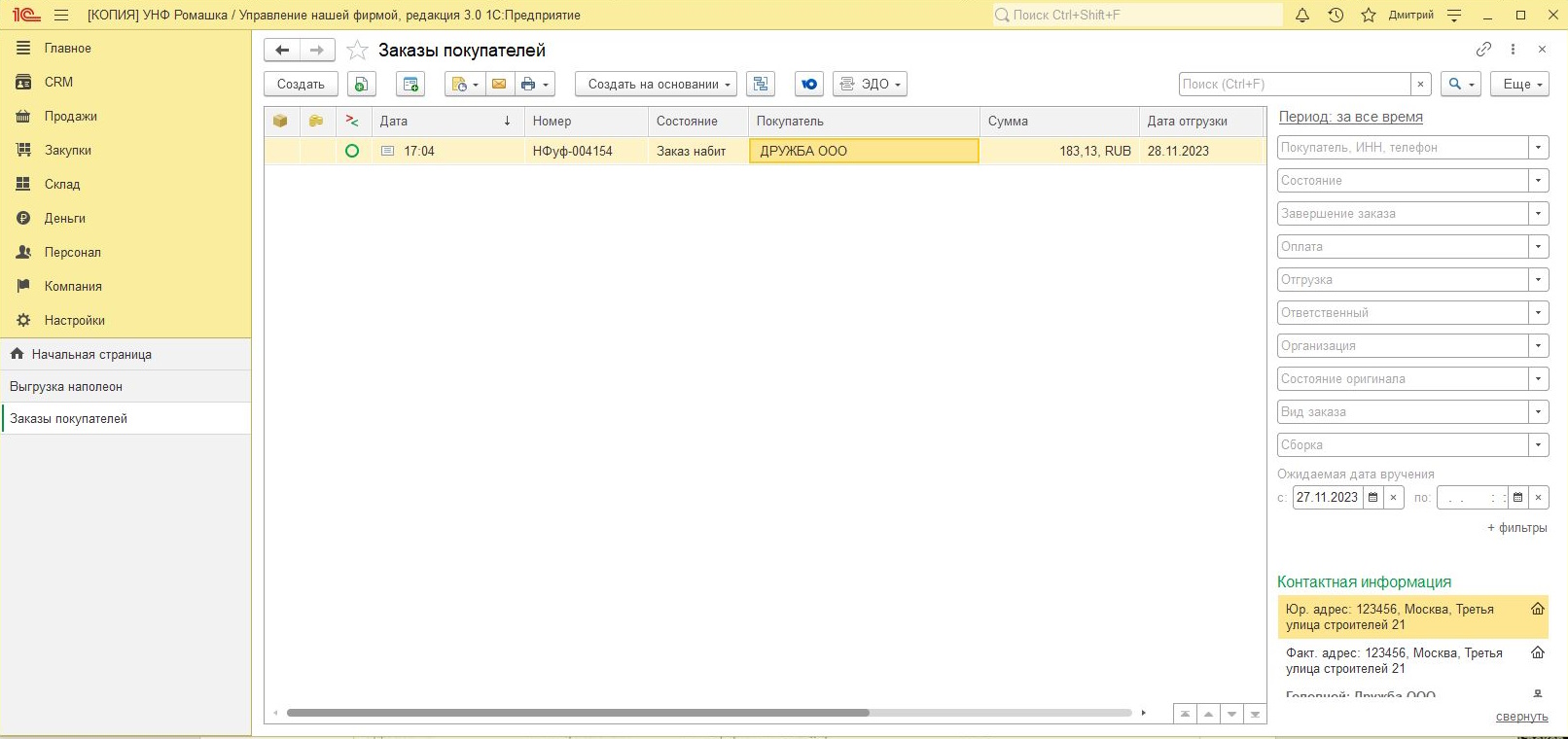
Task: Open the Оплата filter dropdown
Action: 1538,247
